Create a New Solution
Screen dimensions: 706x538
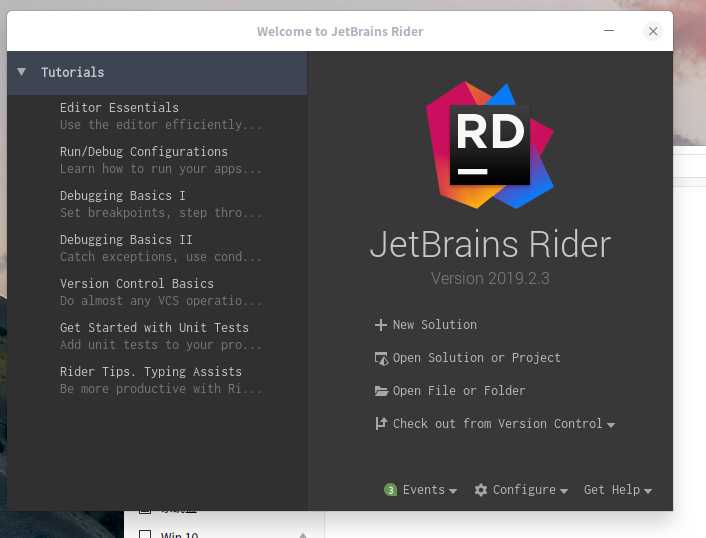coord(425,325)
